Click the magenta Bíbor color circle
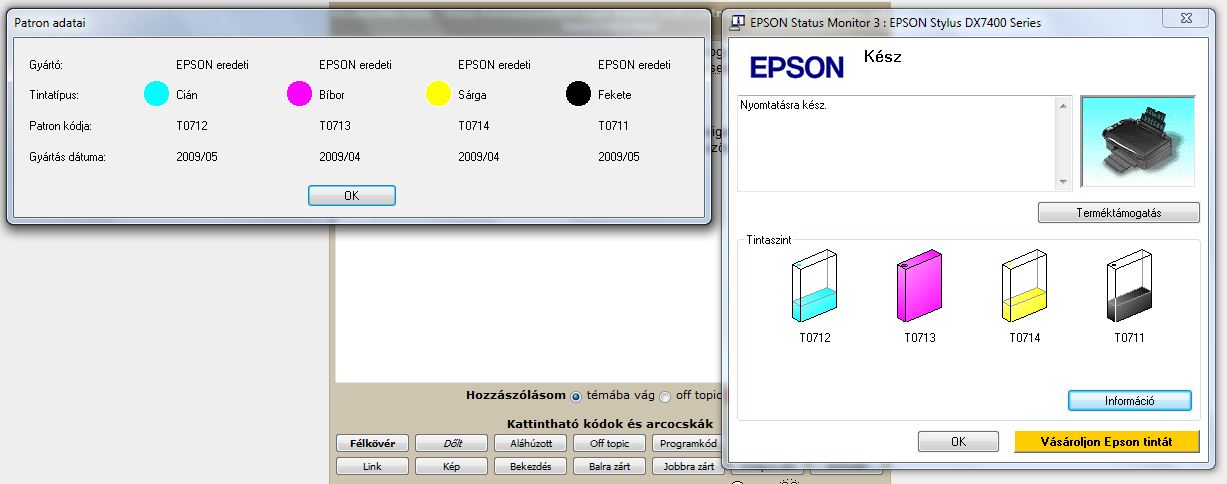1227x484 pixels. pos(299,94)
